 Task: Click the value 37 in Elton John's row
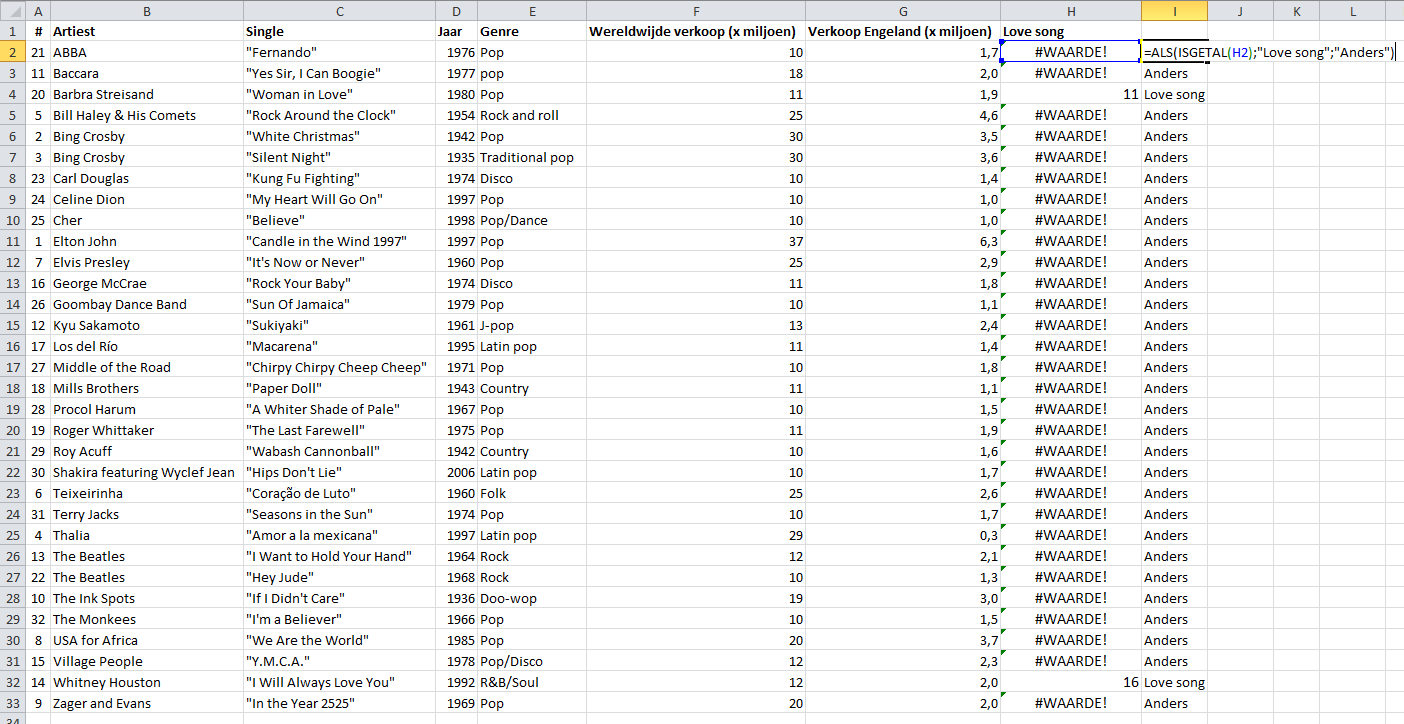pos(696,241)
